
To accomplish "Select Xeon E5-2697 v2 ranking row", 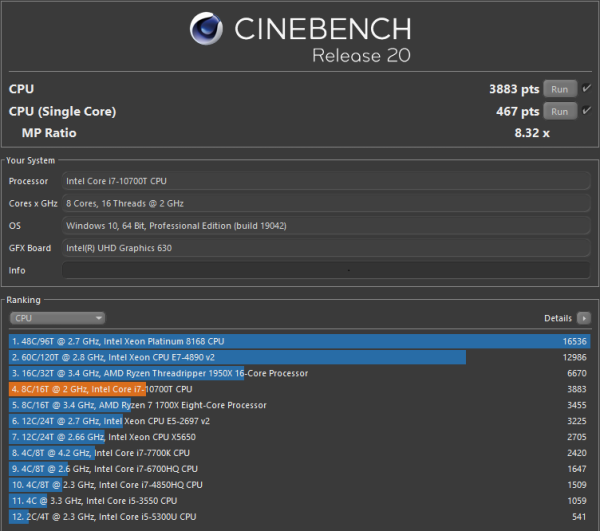I will click(300, 421).
